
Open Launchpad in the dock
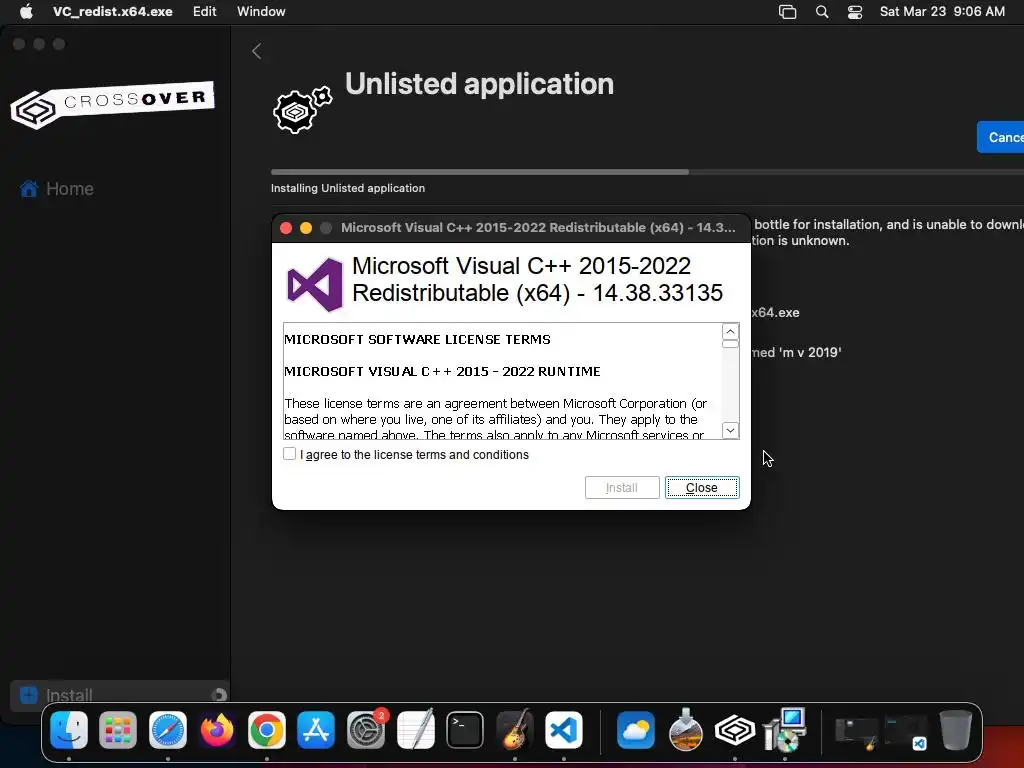118,730
